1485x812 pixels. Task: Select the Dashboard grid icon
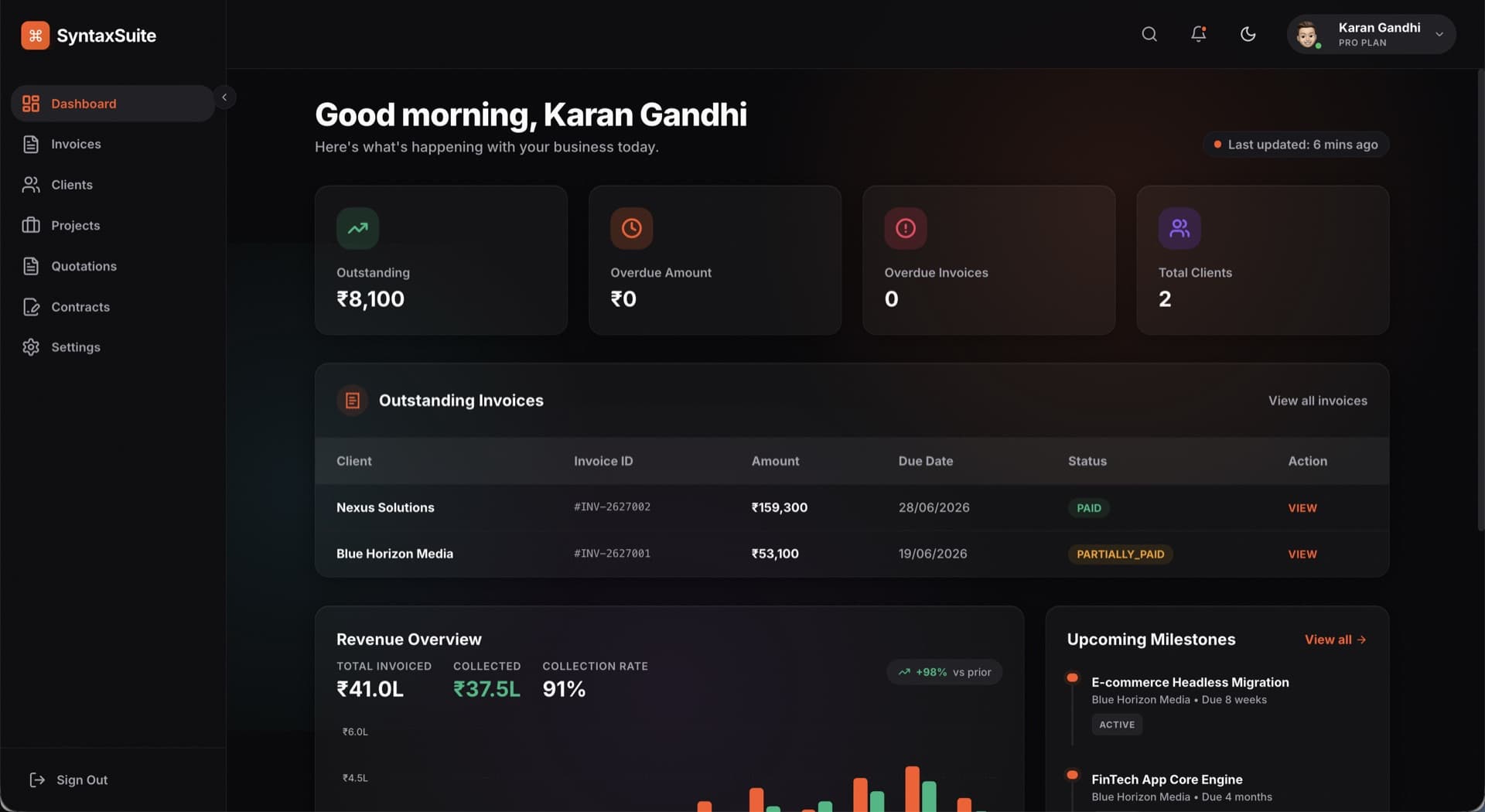31,104
